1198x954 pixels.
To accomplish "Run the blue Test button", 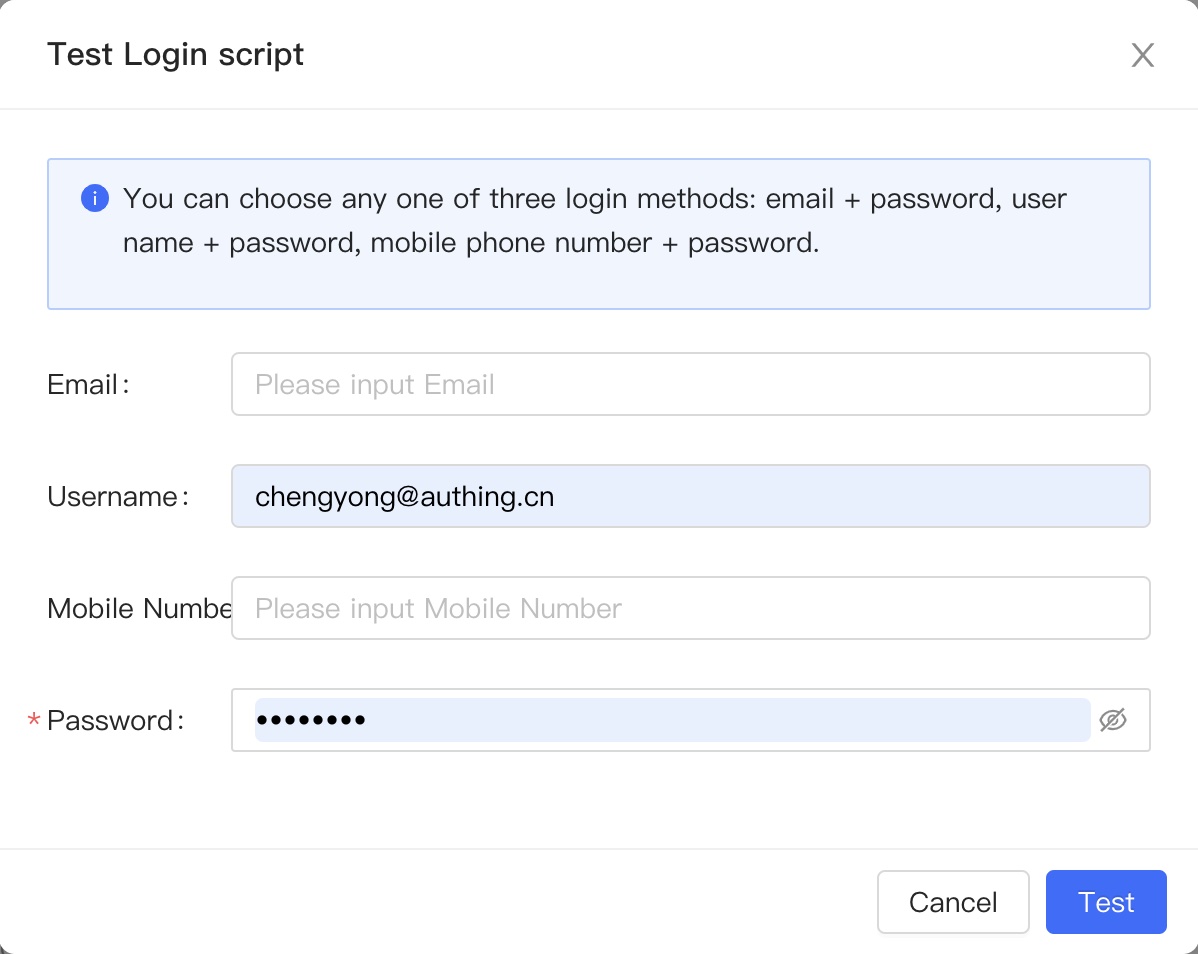I will pos(1106,902).
